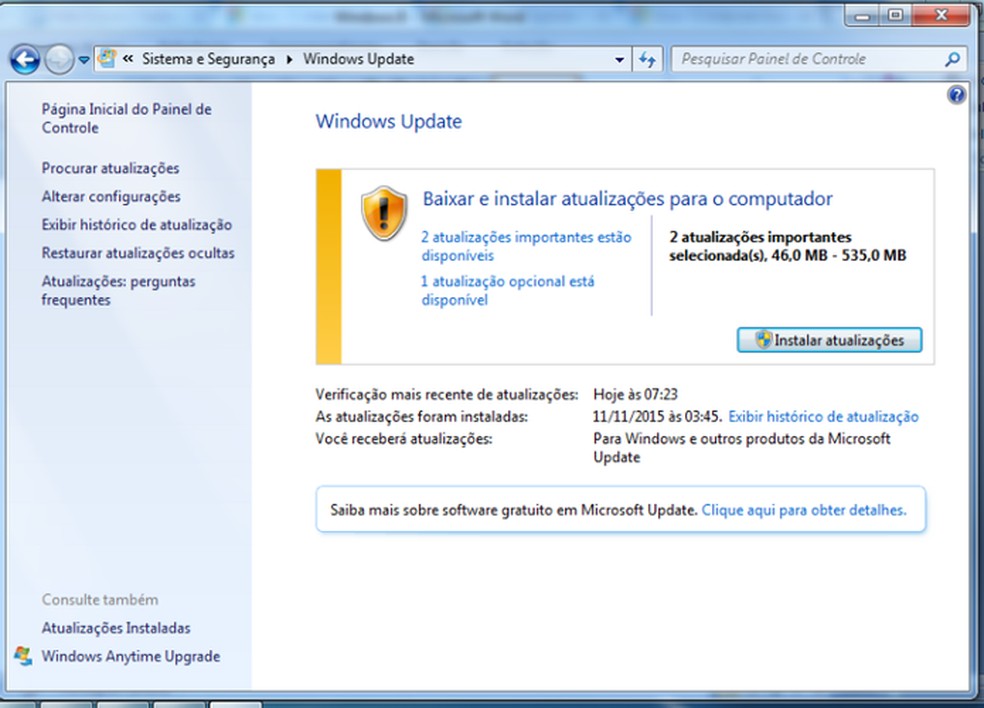Select Procurar atualizações in sidebar
Screen dimensions: 984x708
[110, 168]
